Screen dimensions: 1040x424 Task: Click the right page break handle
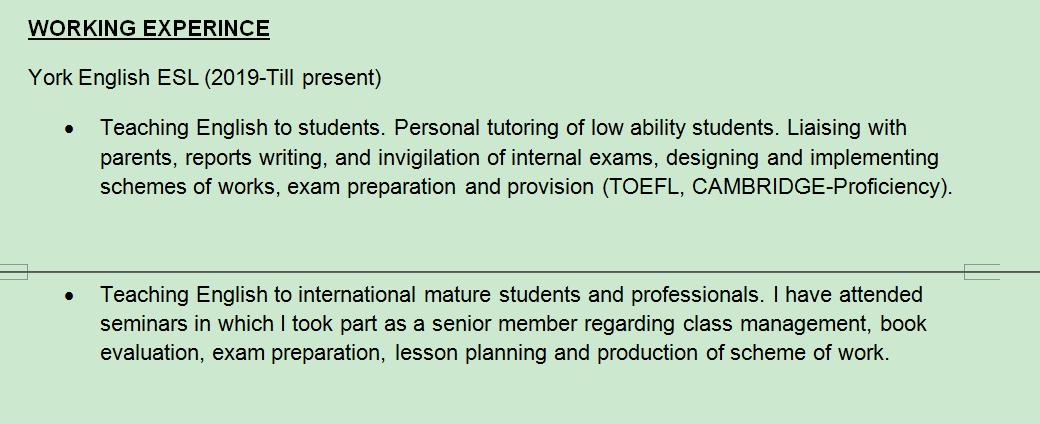coord(982,271)
